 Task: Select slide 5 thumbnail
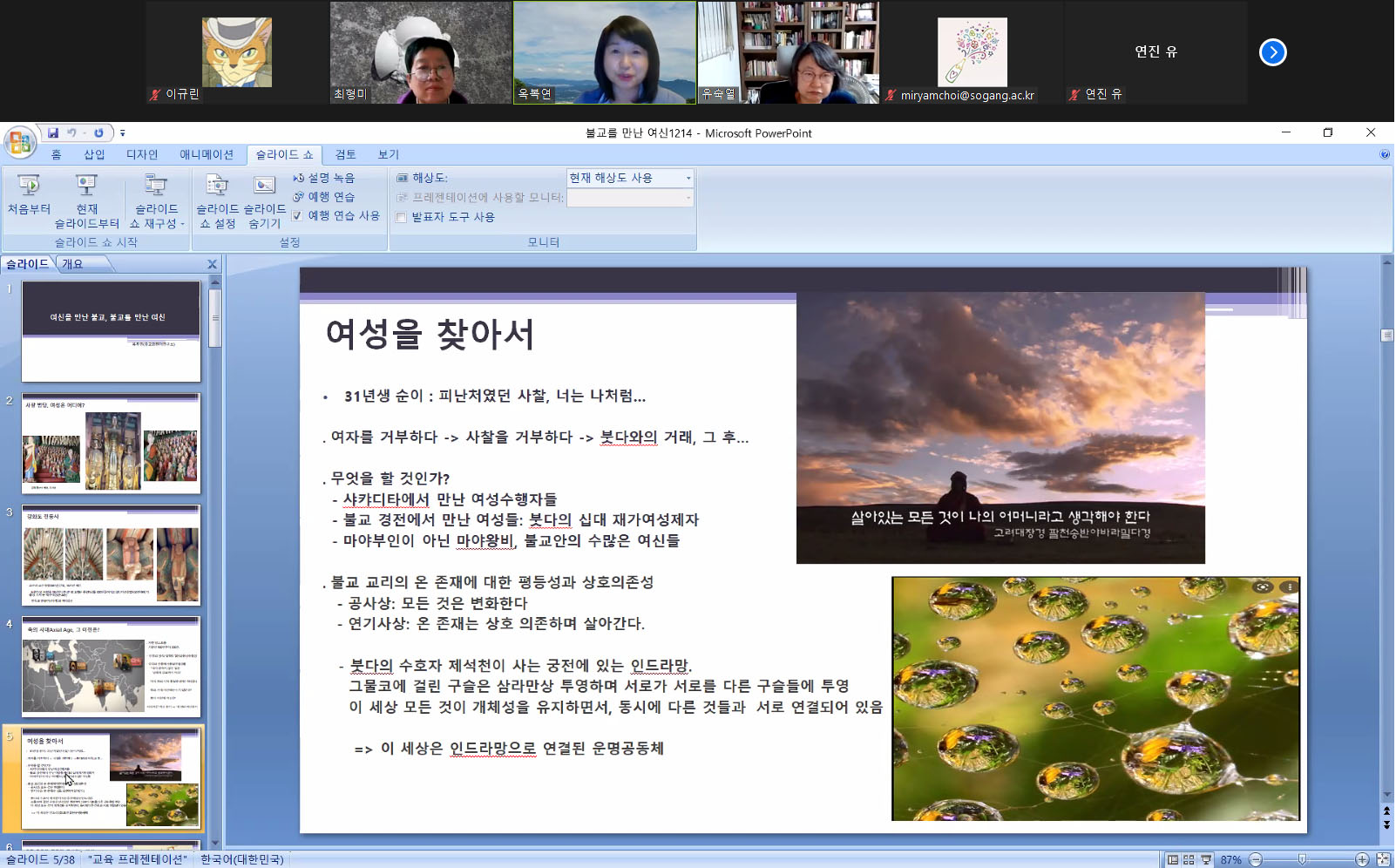111,778
